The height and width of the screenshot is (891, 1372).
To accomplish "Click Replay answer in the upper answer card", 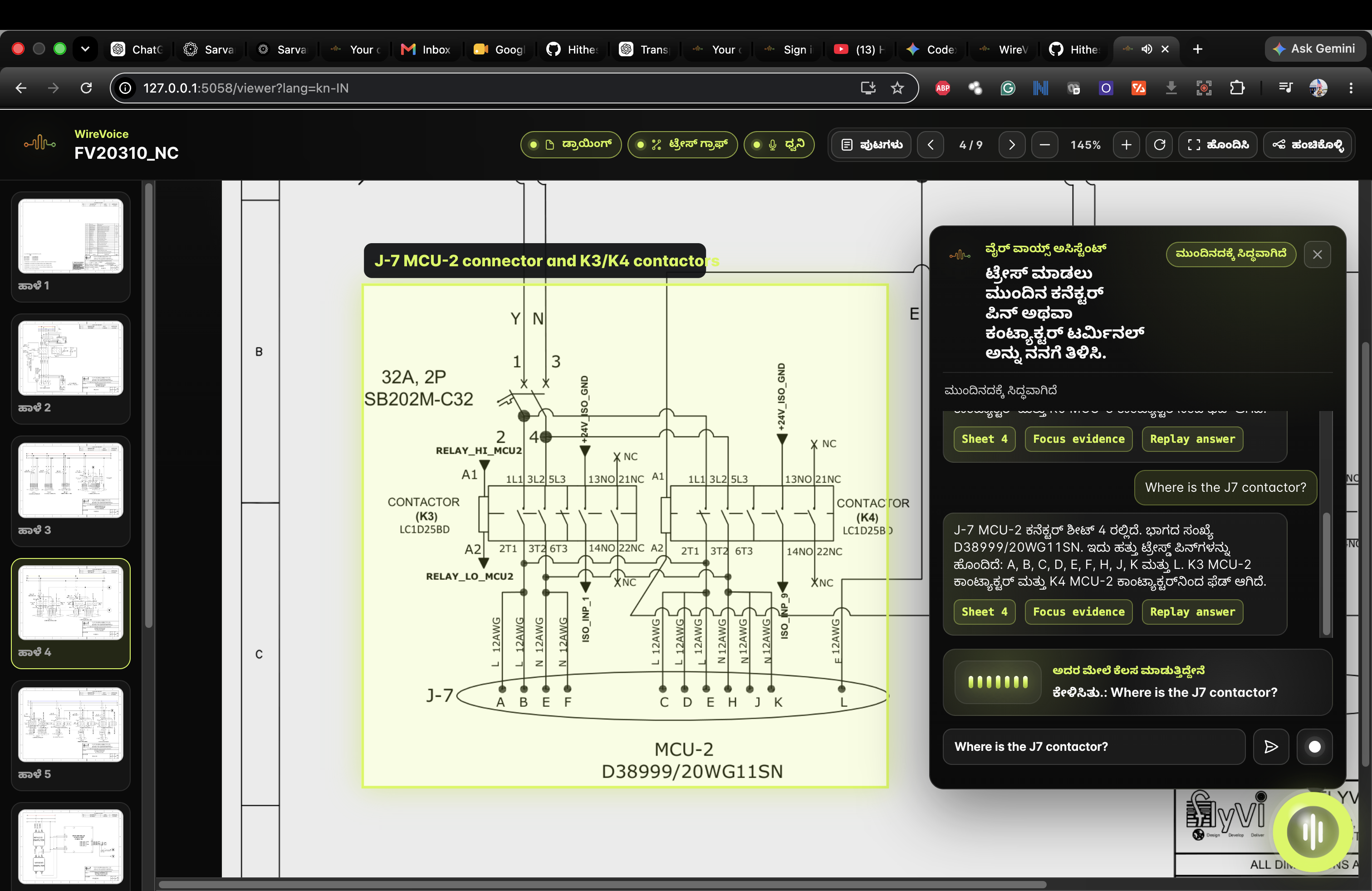I will point(1192,439).
